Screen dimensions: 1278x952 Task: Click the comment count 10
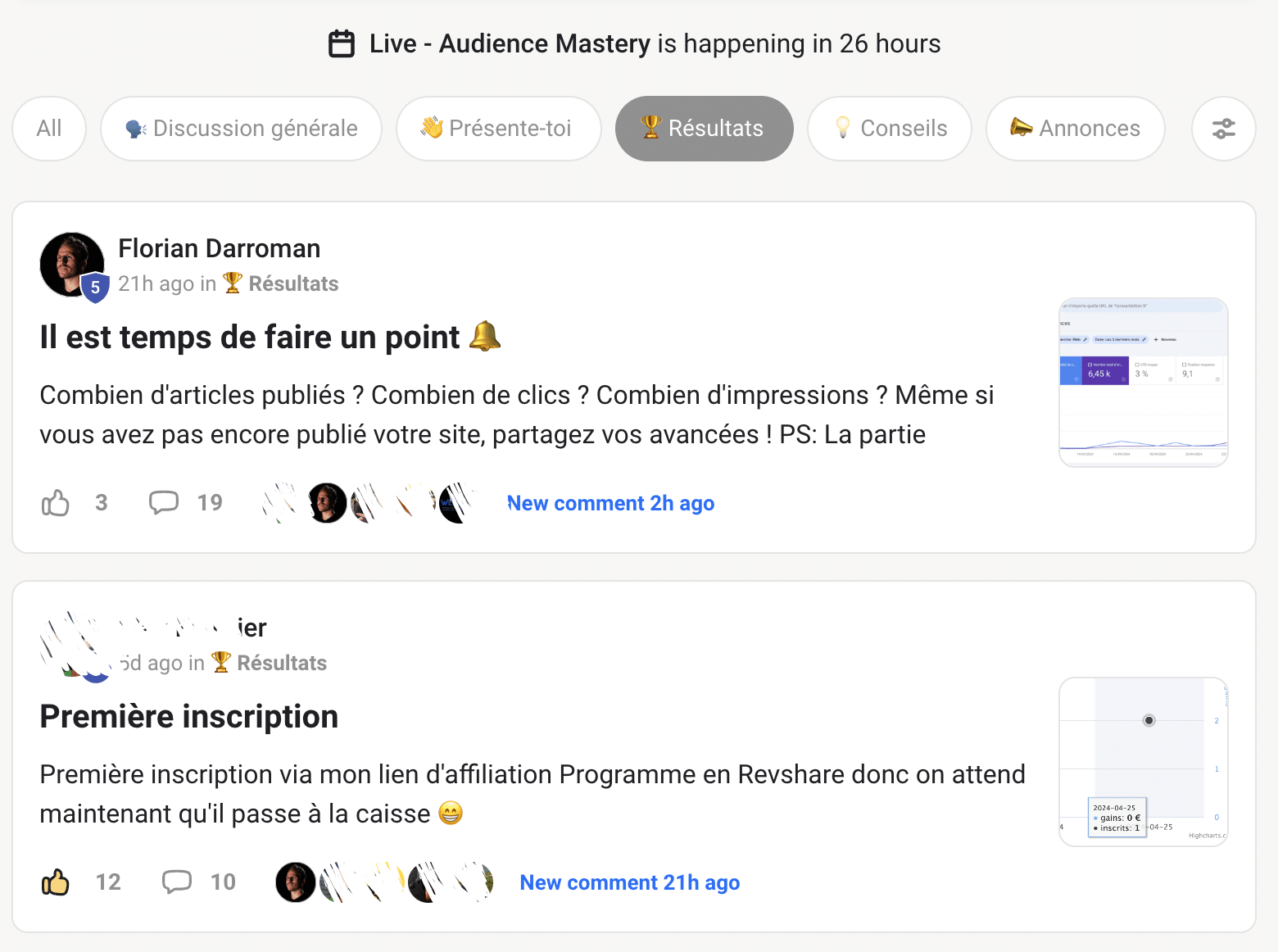223,882
